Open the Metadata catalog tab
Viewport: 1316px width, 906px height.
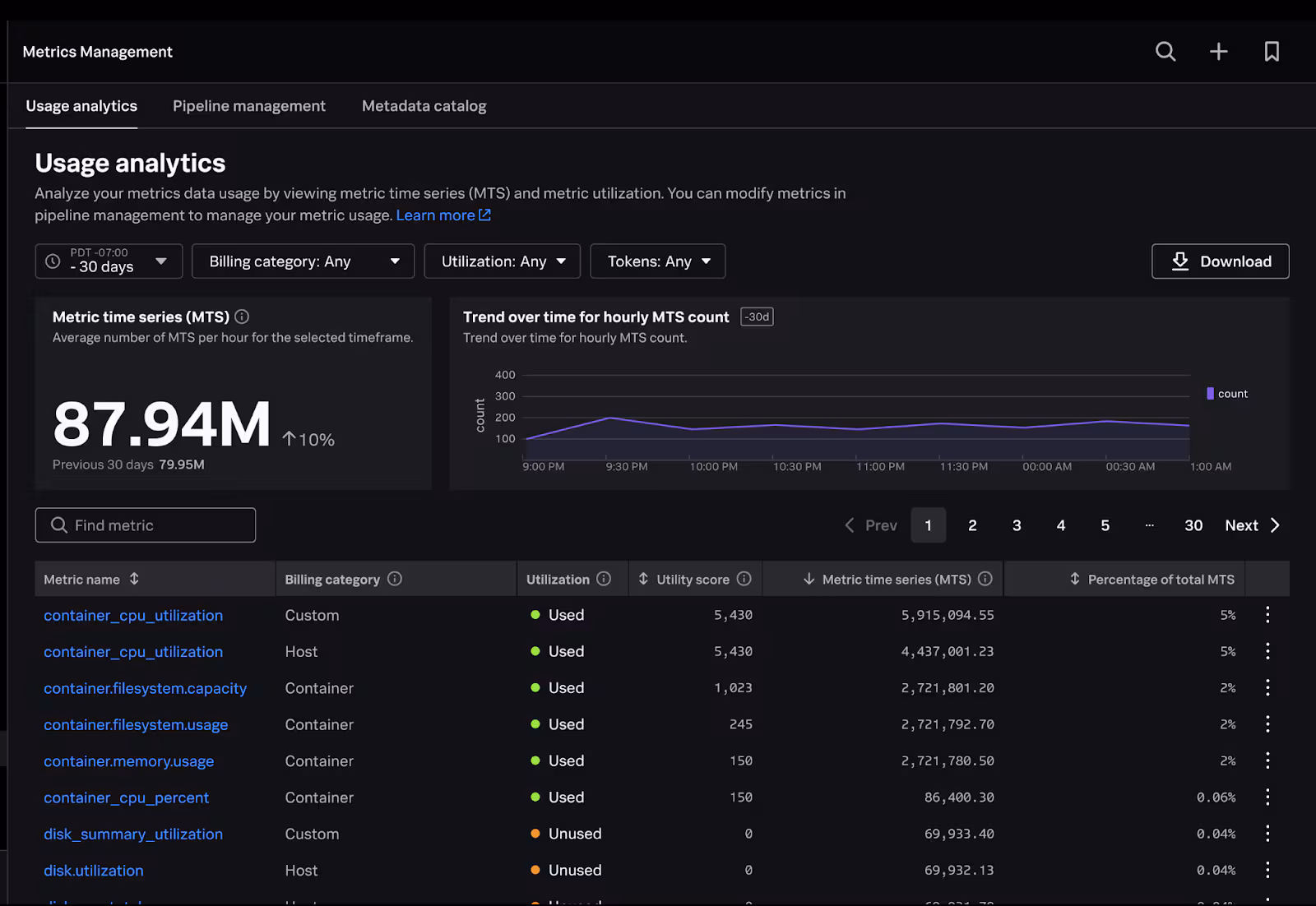click(x=424, y=106)
